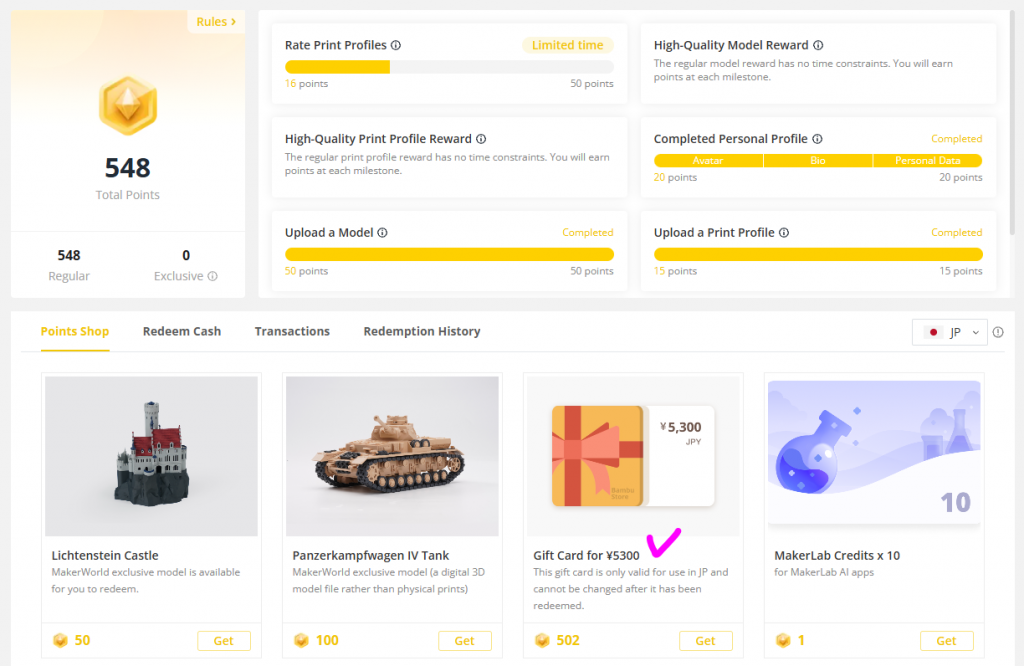The image size is (1024, 666).
Task: Click info icon beside High-Quality Print Profile Reward
Action: pyautogui.click(x=481, y=140)
